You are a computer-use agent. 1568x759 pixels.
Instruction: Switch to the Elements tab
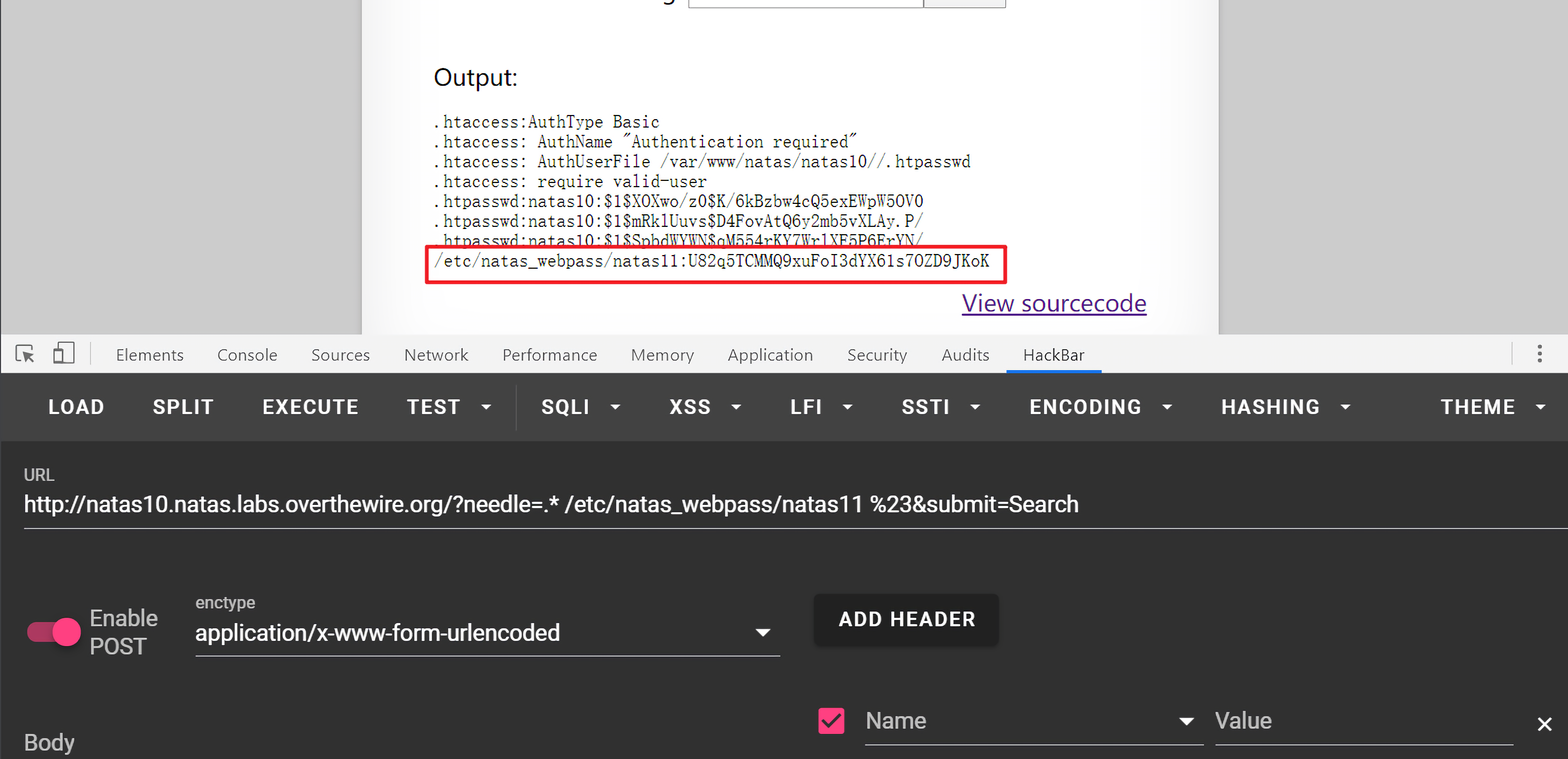point(150,354)
